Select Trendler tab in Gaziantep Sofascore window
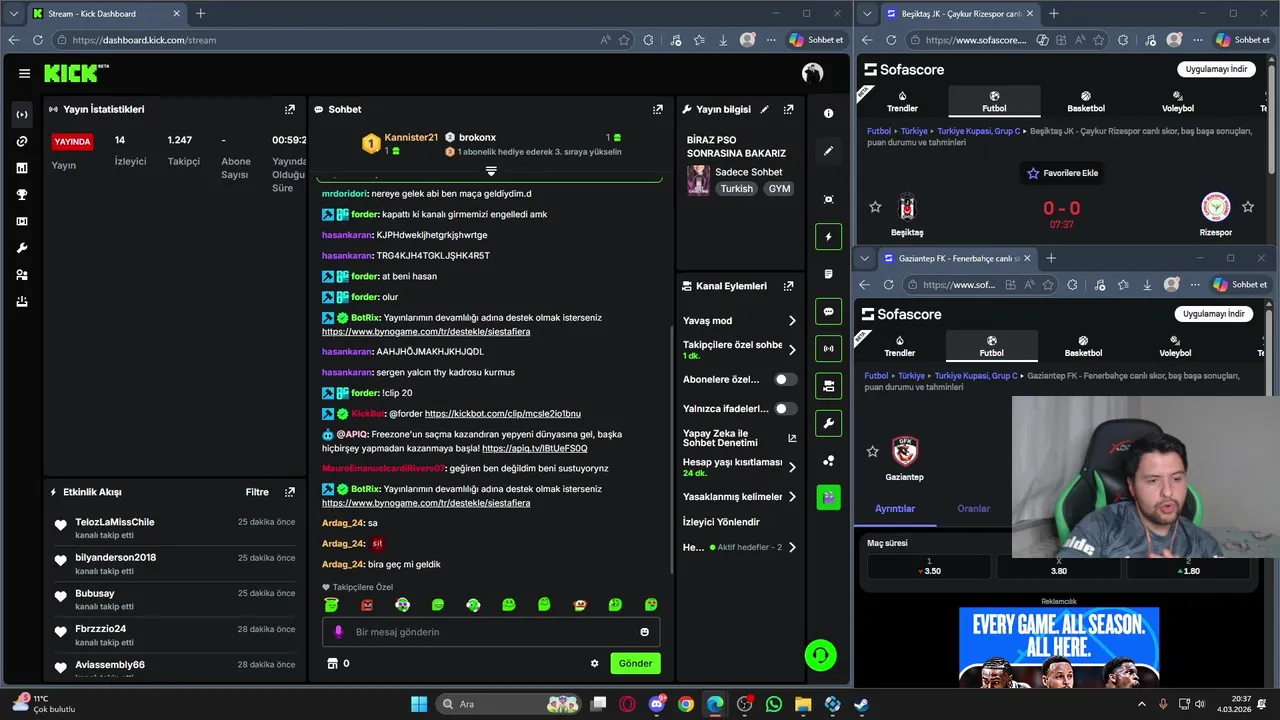This screenshot has width=1280, height=720. pos(900,346)
